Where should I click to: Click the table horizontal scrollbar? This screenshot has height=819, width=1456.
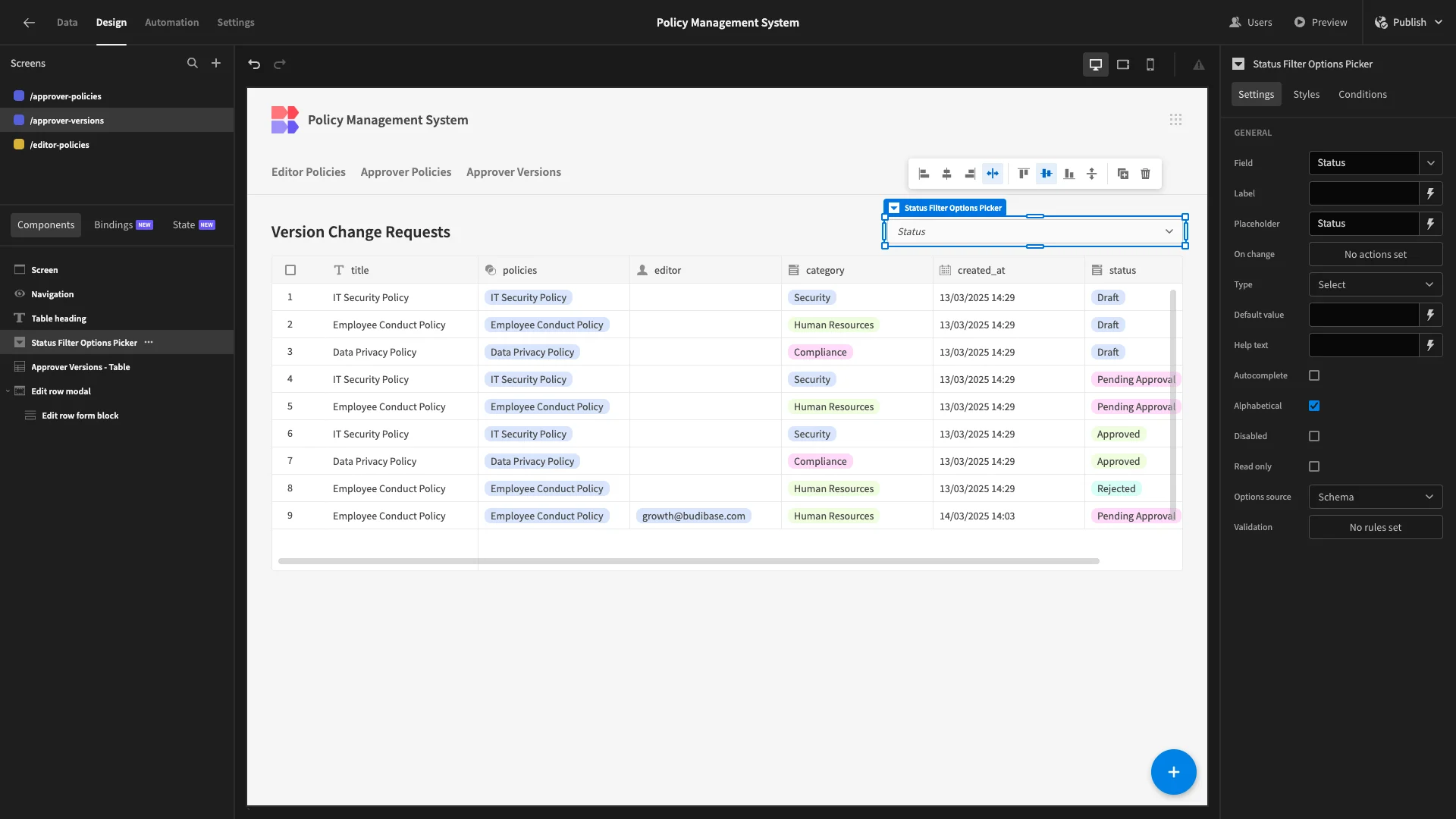pos(689,561)
